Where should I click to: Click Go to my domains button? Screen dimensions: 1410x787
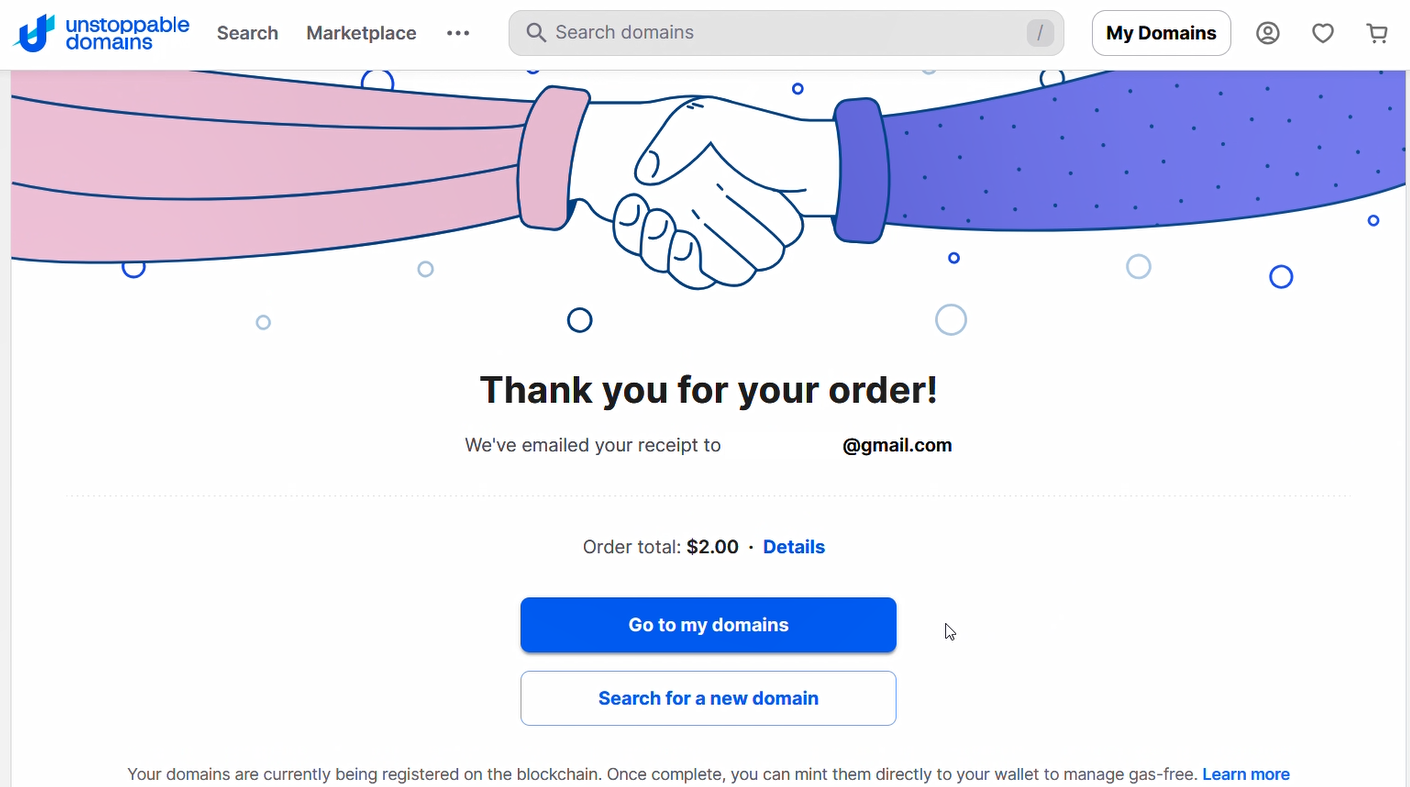click(x=708, y=625)
